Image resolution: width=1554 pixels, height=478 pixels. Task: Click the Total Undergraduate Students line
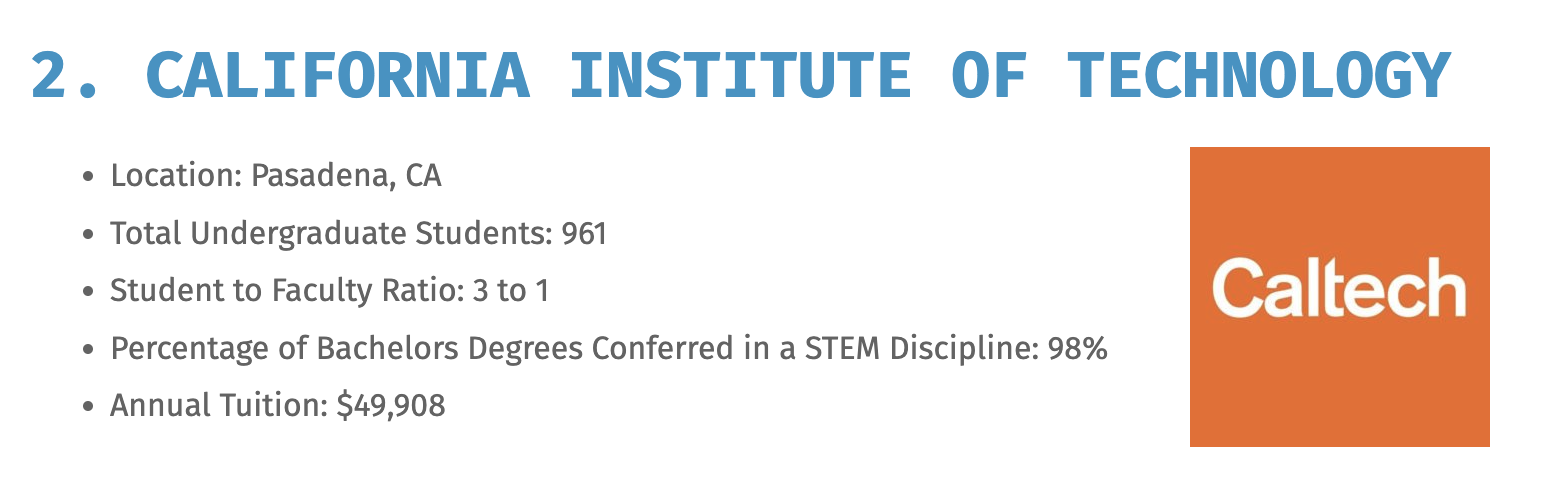358,234
